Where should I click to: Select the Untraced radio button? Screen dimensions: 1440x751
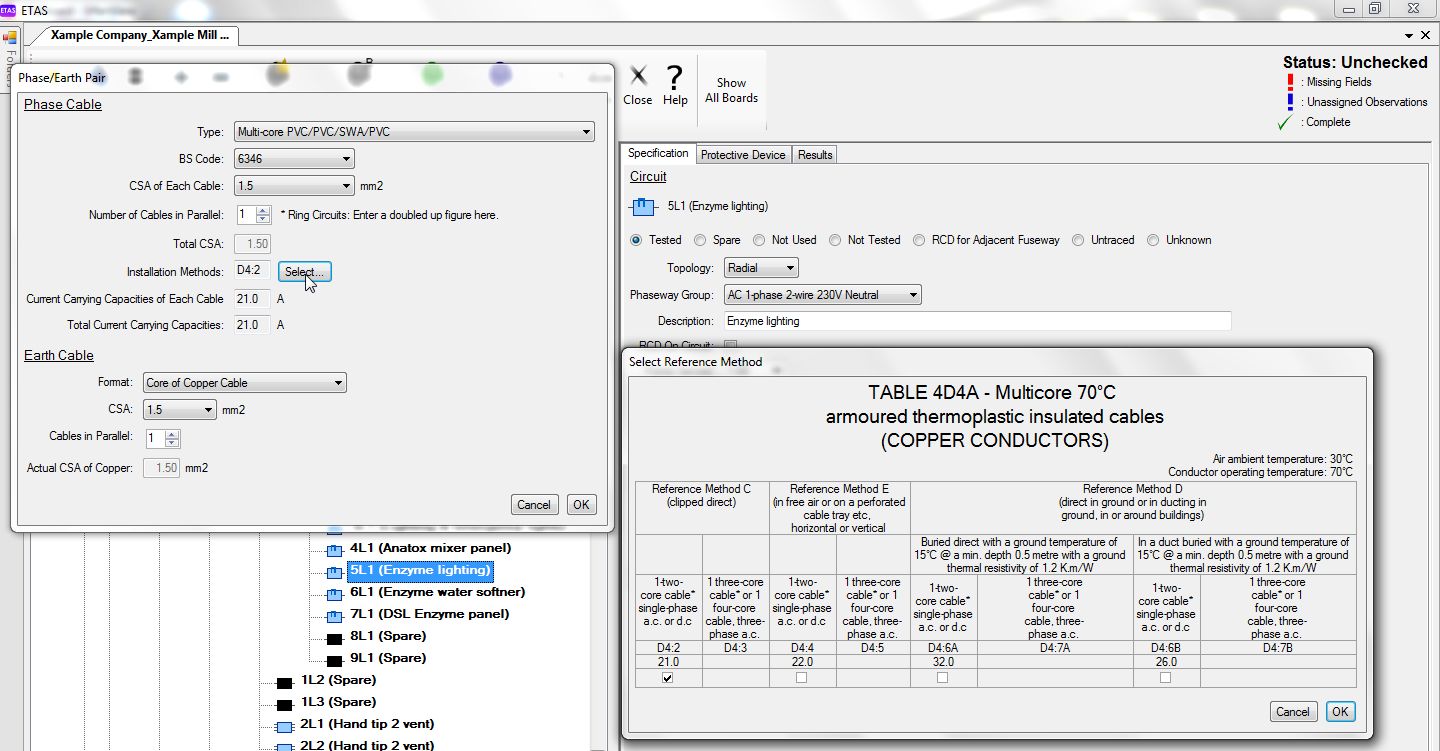[1078, 240]
